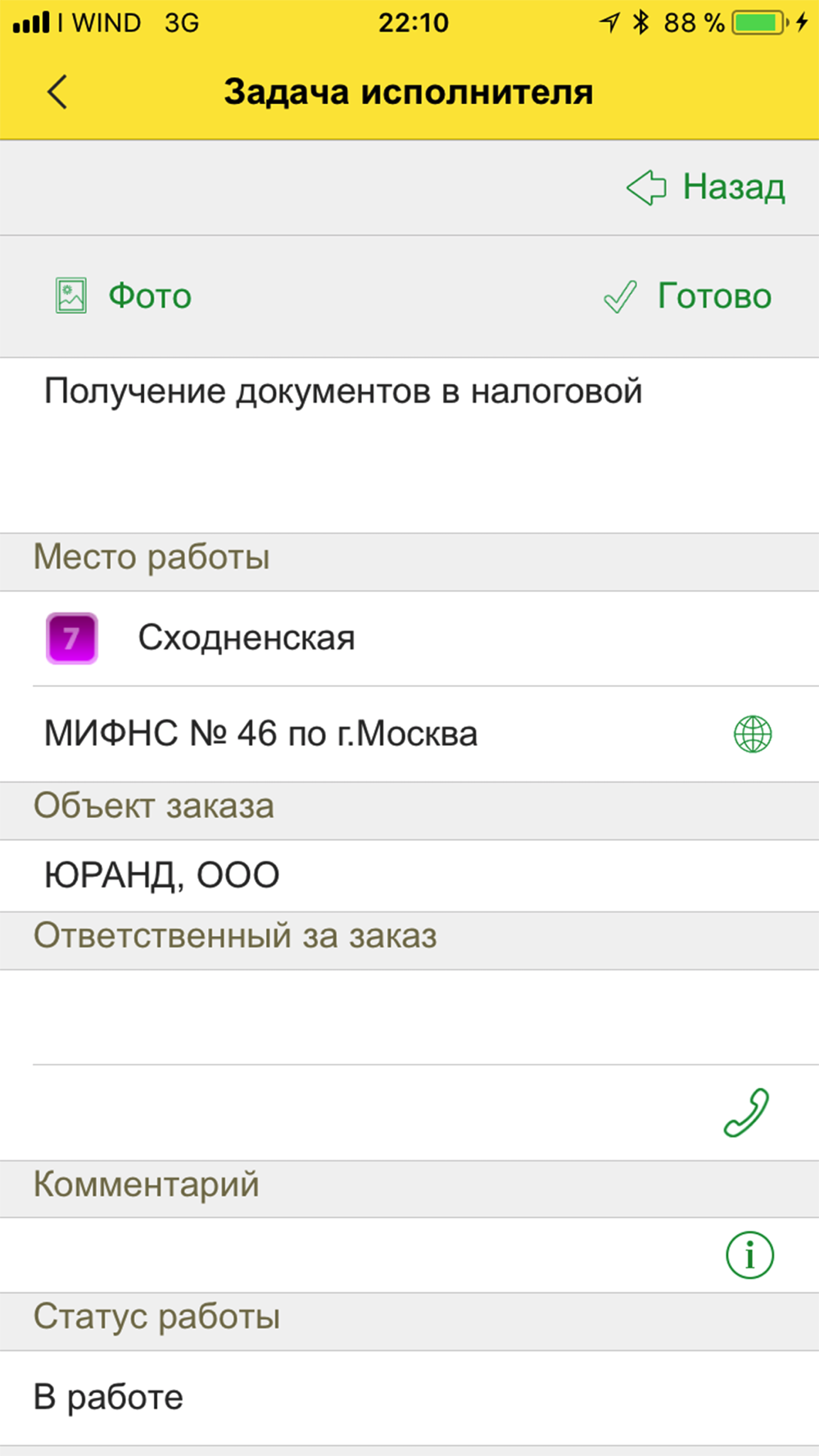Click the Назад text button
Viewport: 819px width, 1456px height.
(735, 187)
